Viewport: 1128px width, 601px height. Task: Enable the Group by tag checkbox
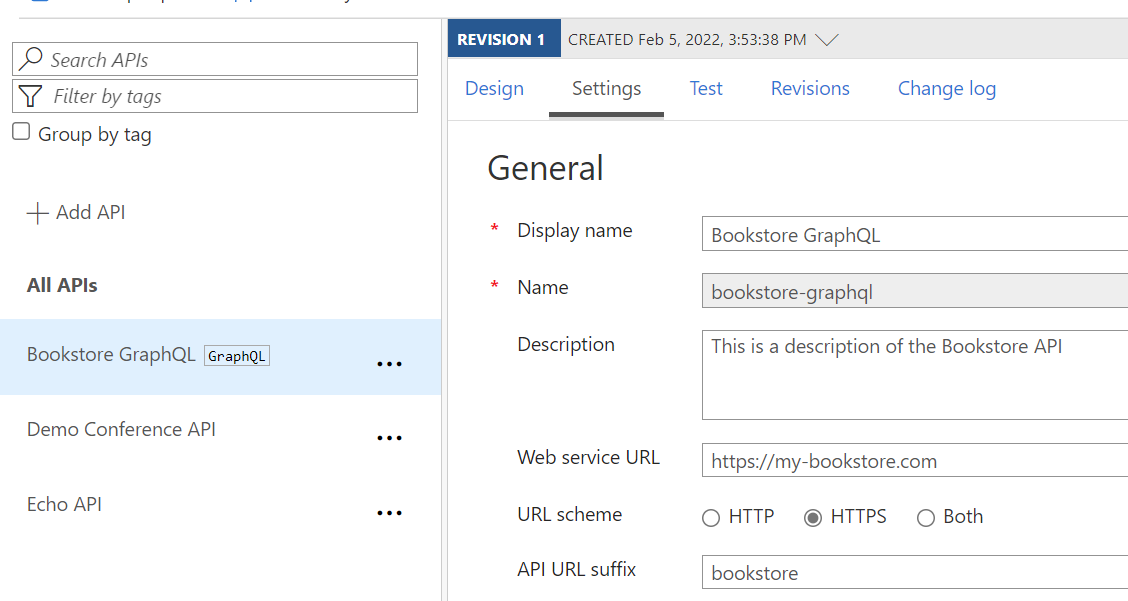pos(21,132)
